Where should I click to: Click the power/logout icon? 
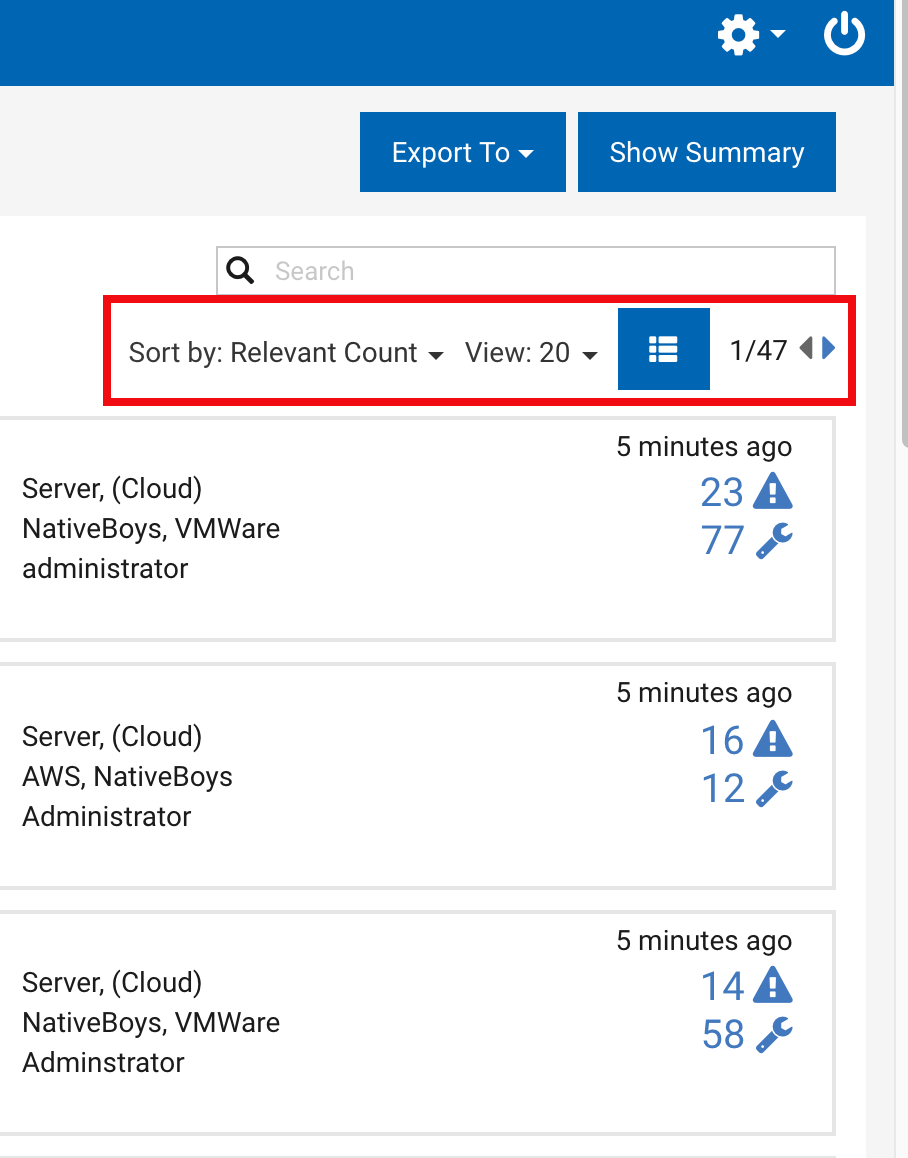843,34
